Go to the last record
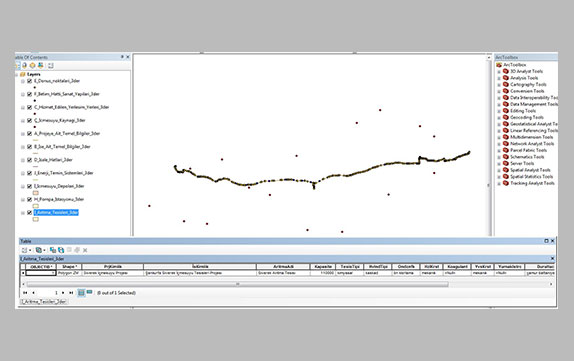574x361 pixels. click(71, 293)
